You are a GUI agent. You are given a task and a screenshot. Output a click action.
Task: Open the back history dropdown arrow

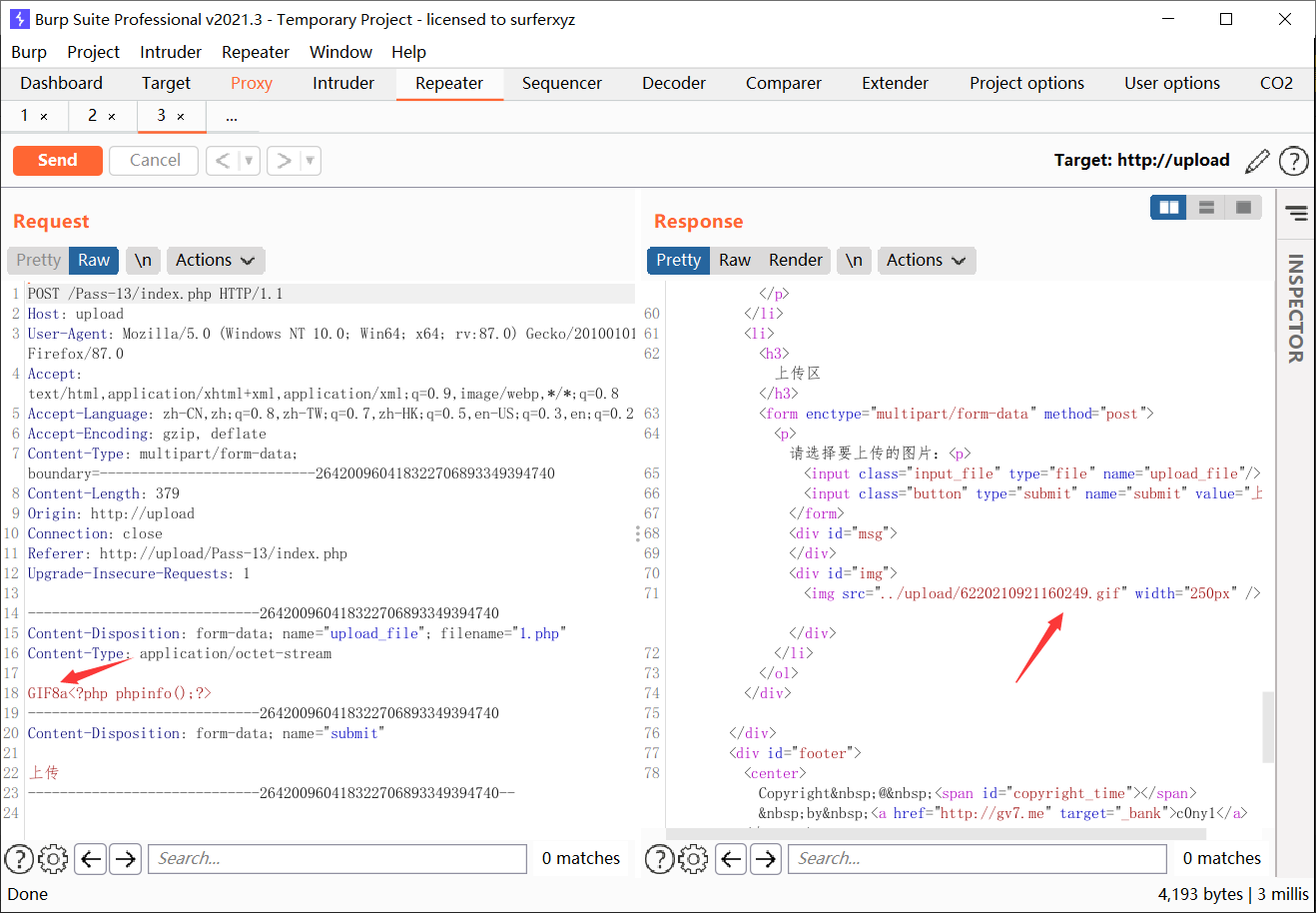click(249, 160)
